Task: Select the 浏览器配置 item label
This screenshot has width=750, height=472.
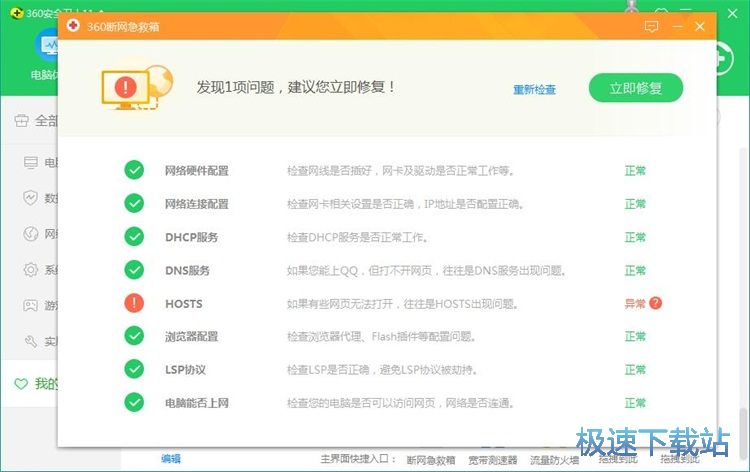Action: (191, 337)
